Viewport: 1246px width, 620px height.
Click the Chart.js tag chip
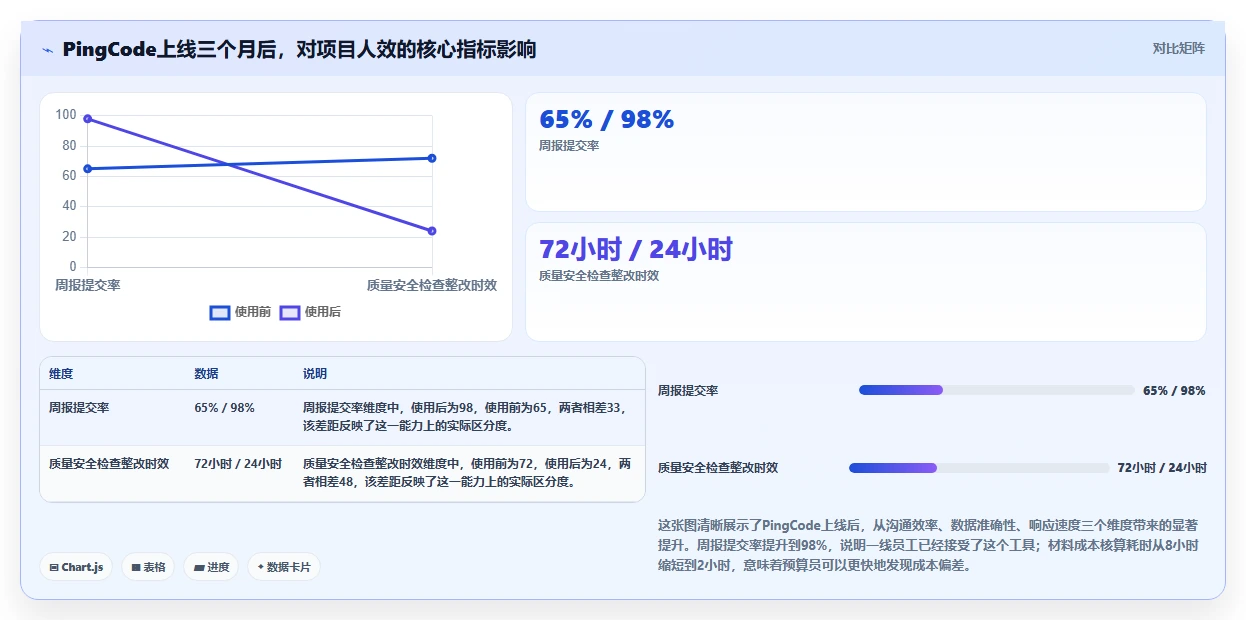(77, 567)
